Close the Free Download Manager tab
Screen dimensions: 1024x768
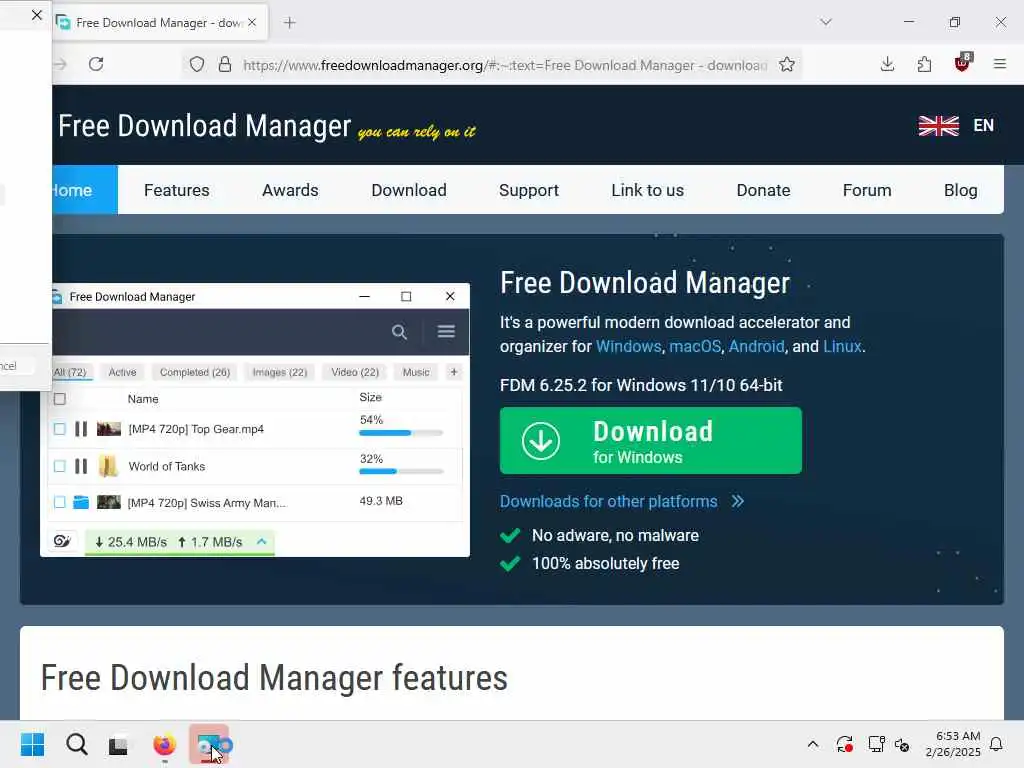(x=252, y=22)
